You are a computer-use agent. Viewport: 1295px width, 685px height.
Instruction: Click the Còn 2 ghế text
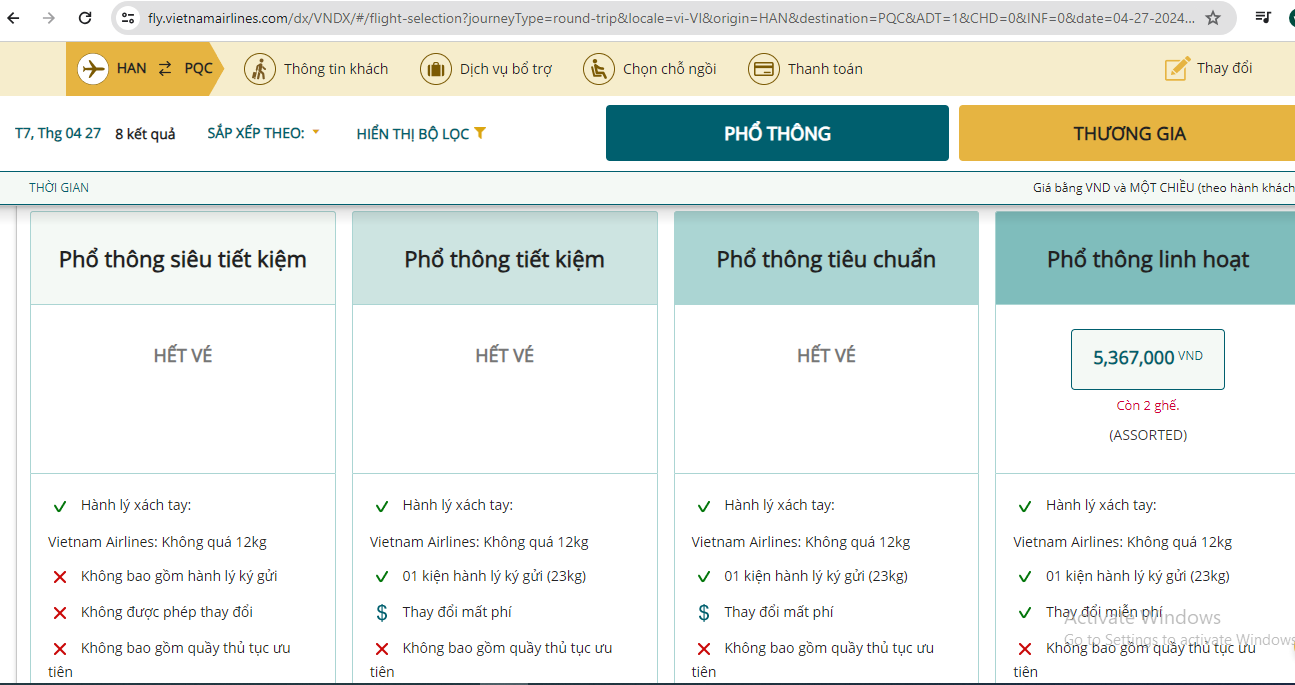[1147, 405]
